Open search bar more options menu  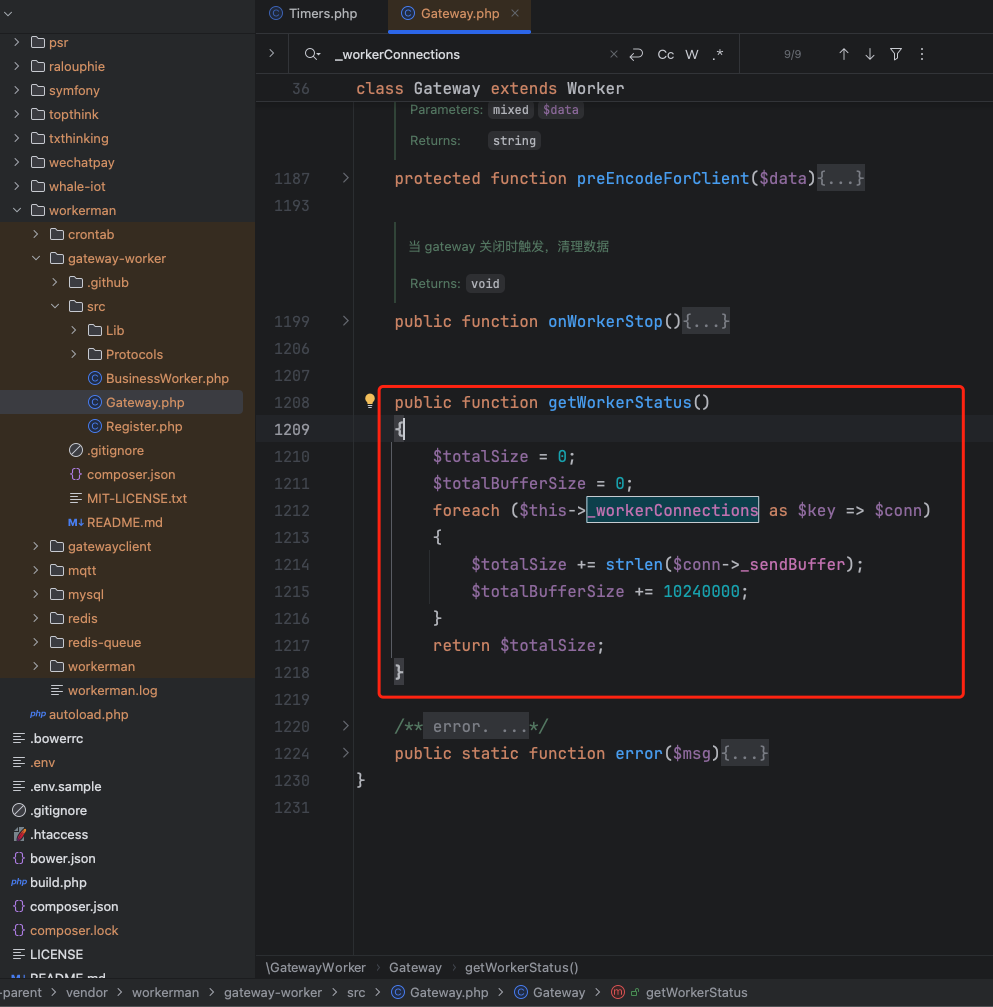pos(922,55)
